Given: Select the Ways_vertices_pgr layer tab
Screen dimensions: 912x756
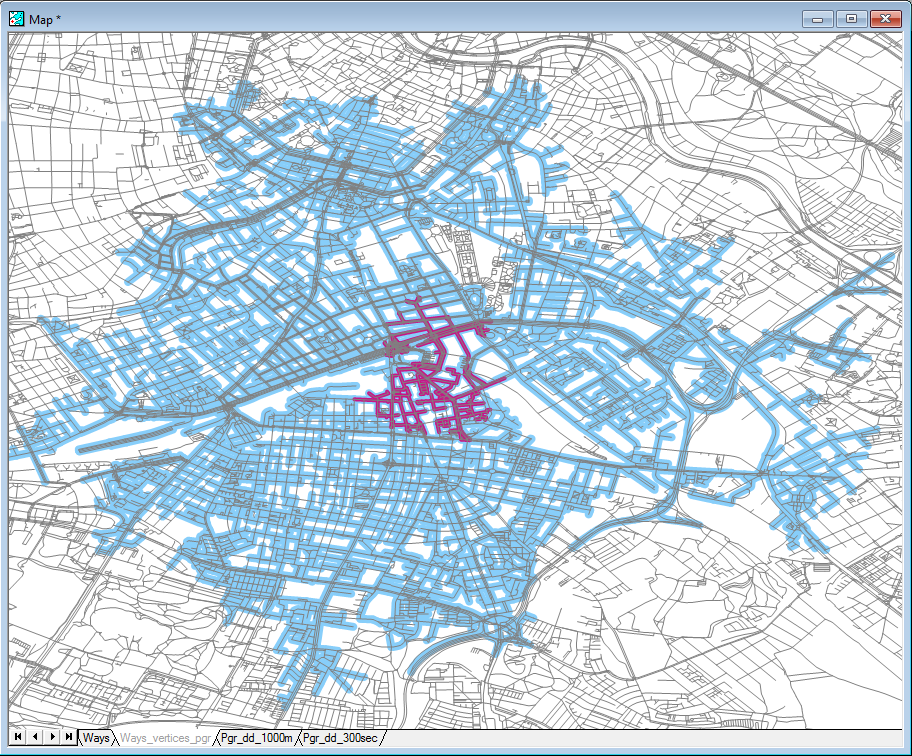Looking at the screenshot, I should click(x=165, y=738).
